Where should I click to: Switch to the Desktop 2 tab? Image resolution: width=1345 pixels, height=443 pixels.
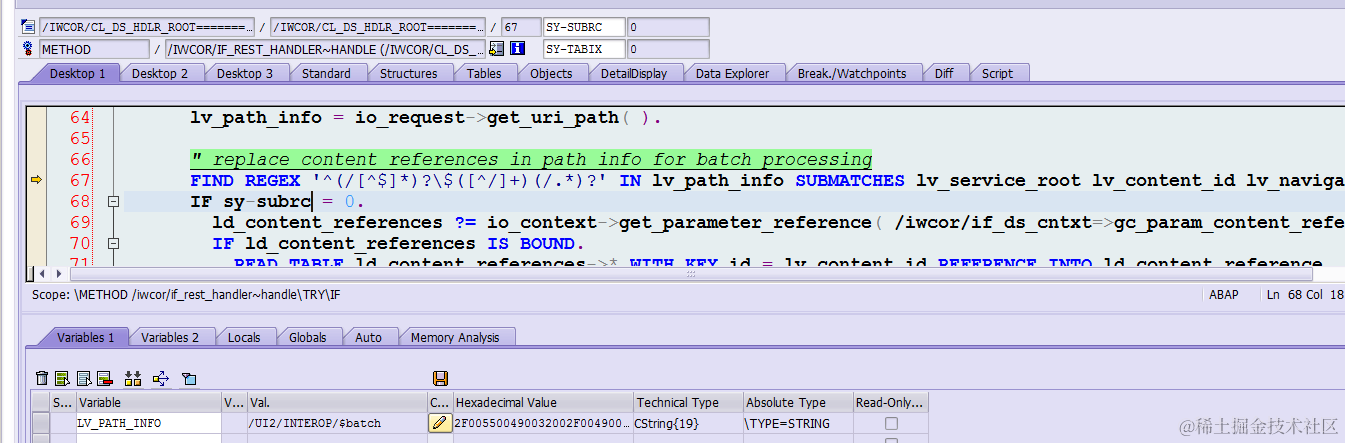click(x=160, y=73)
